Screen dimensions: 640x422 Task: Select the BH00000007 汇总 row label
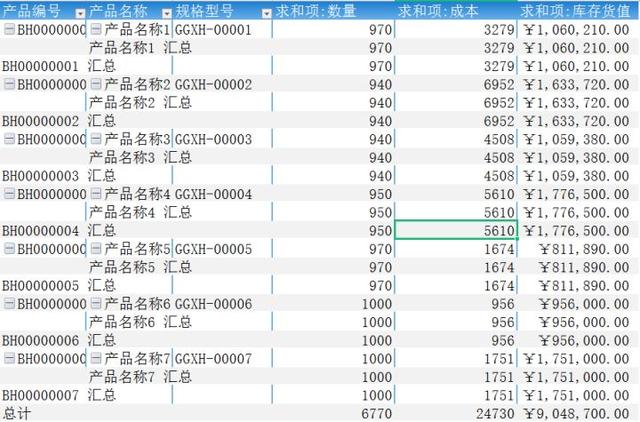59,395
